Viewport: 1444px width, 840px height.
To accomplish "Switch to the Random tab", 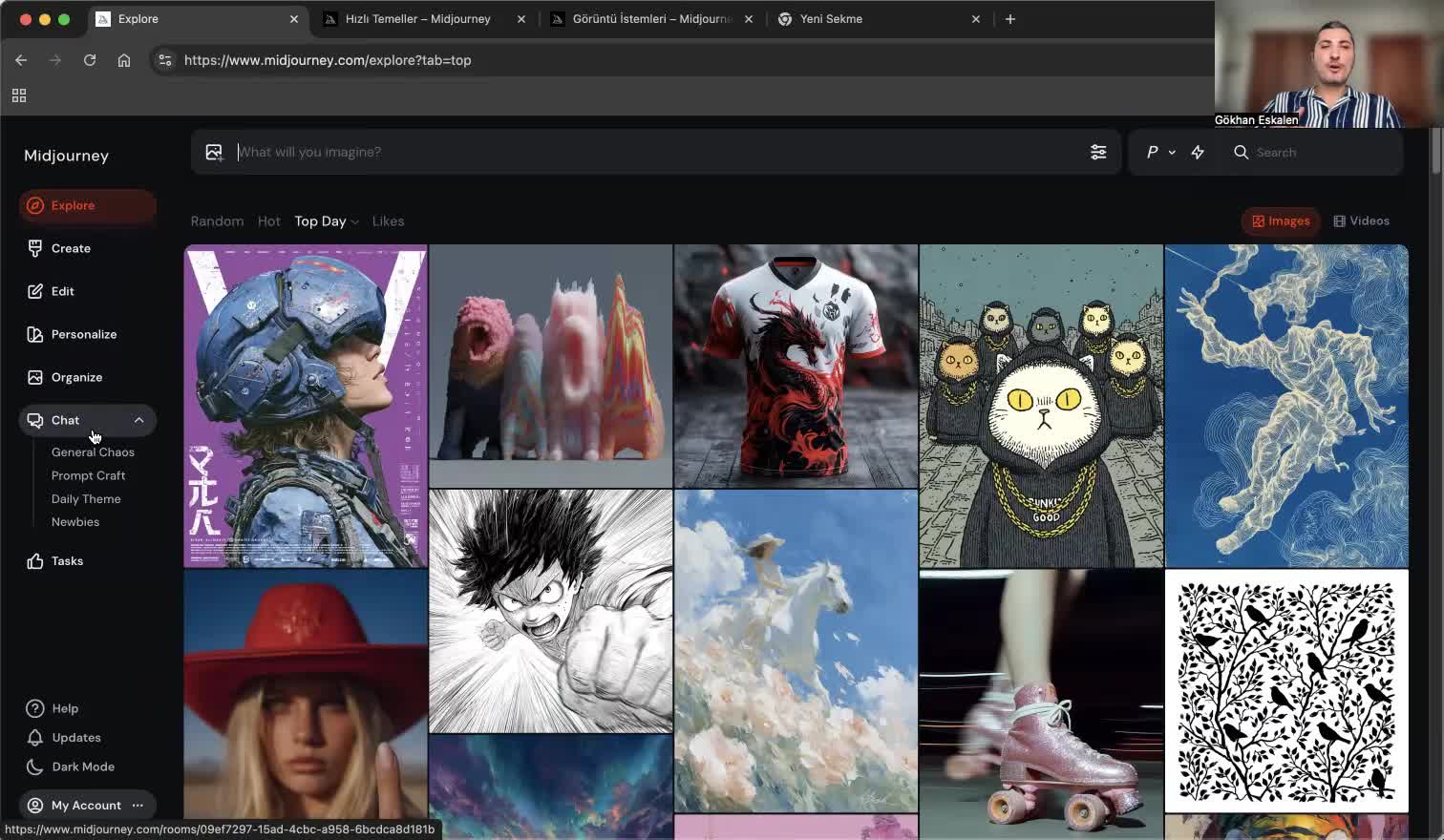I will pyautogui.click(x=217, y=221).
